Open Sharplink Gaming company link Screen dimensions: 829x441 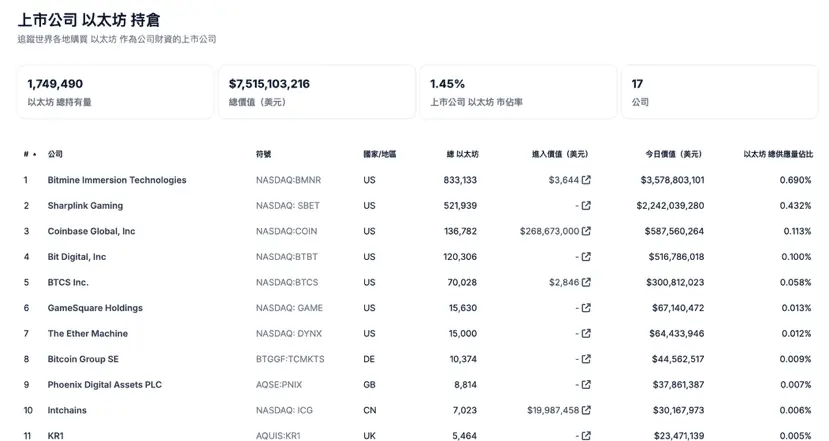(85, 206)
